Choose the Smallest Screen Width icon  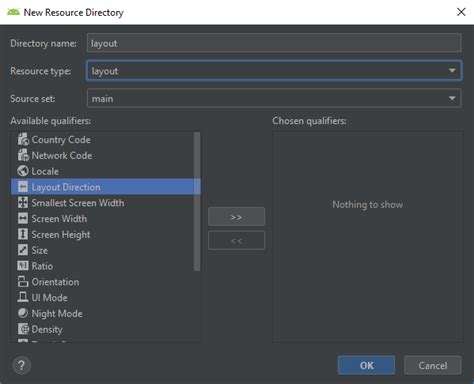pyautogui.click(x=23, y=203)
